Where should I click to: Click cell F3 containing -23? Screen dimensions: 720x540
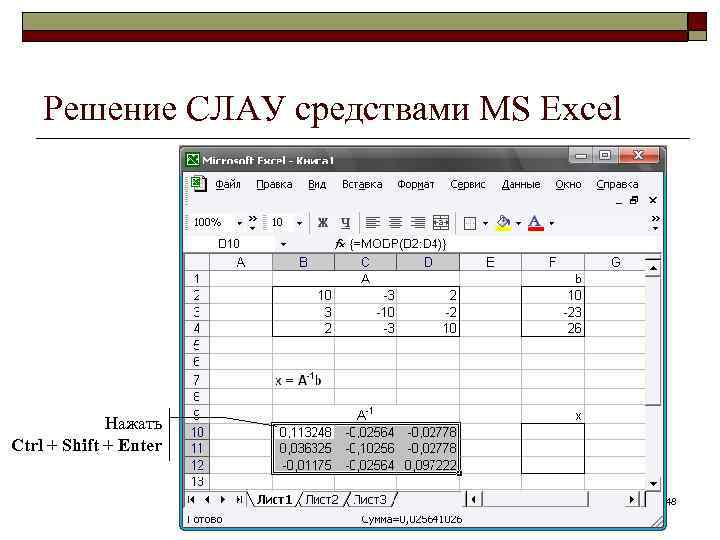pyautogui.click(x=553, y=312)
